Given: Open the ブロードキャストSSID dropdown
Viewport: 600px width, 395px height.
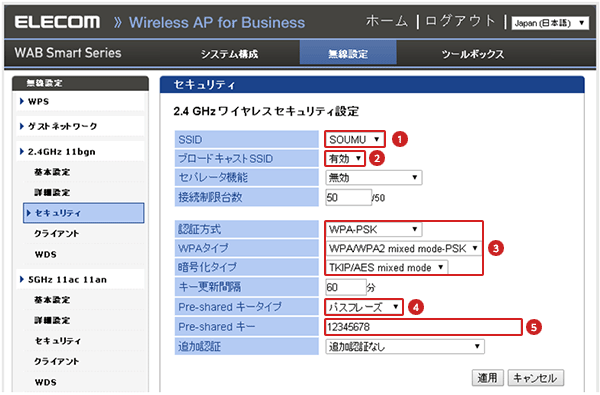Looking at the screenshot, I should point(344,158).
